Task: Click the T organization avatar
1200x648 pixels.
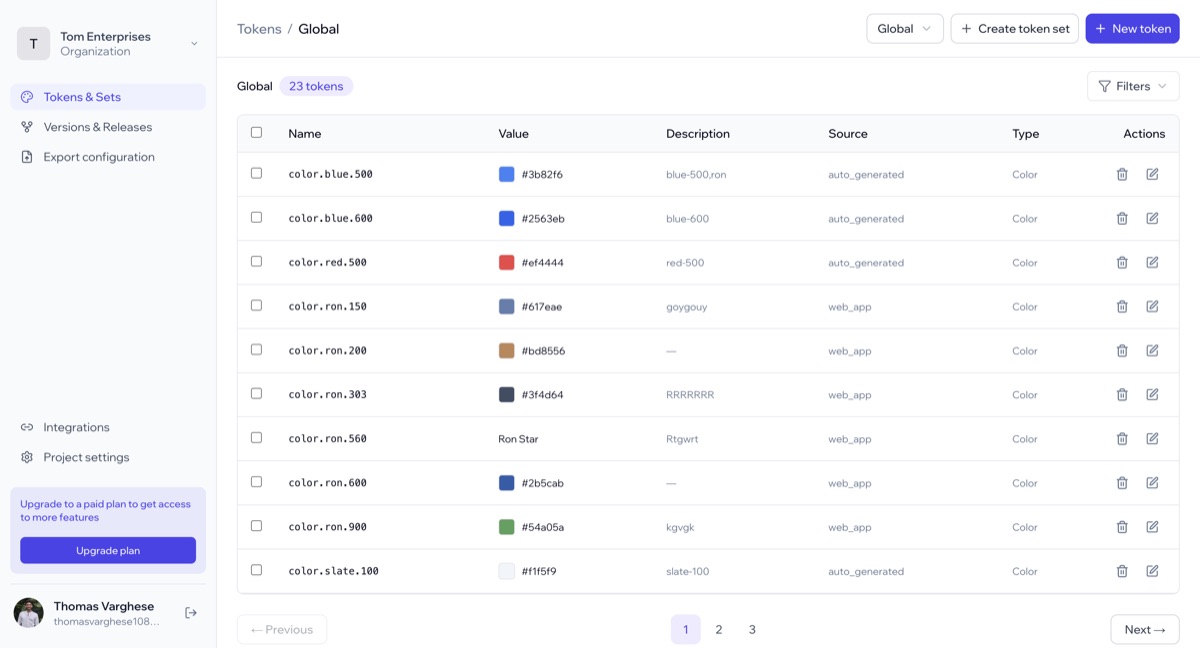Action: coord(33,43)
